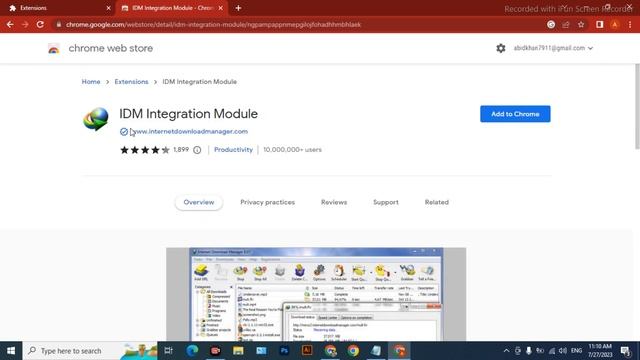The image size is (640, 360).
Task: Click the Add to Chrome button
Action: [515, 114]
